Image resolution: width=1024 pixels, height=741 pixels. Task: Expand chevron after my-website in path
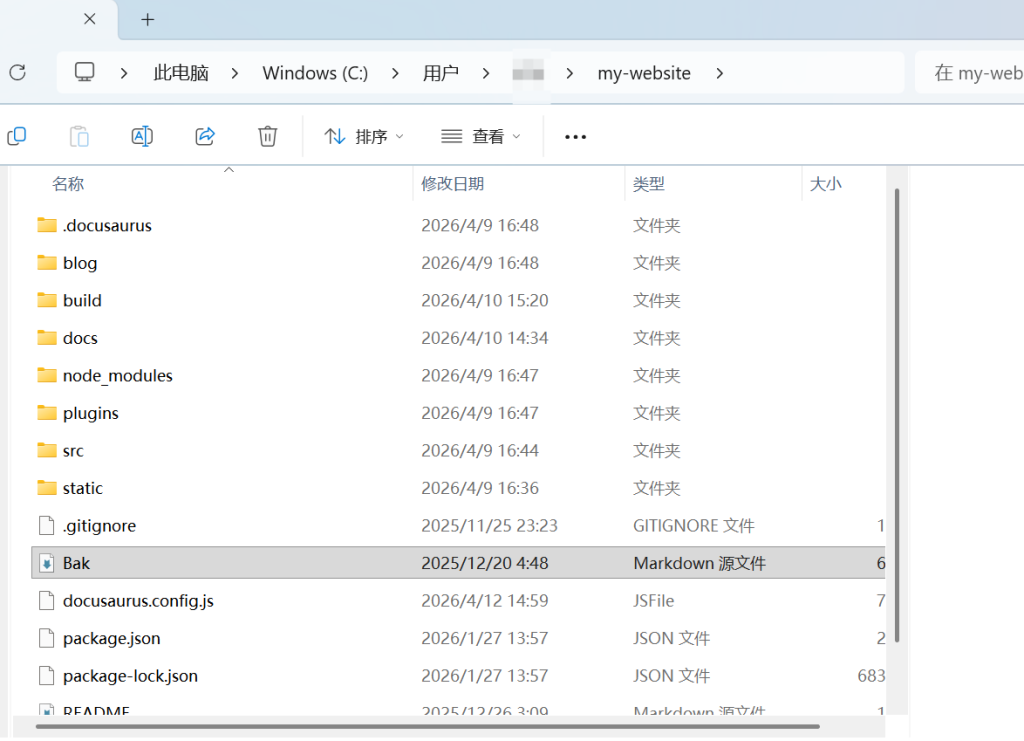(719, 73)
